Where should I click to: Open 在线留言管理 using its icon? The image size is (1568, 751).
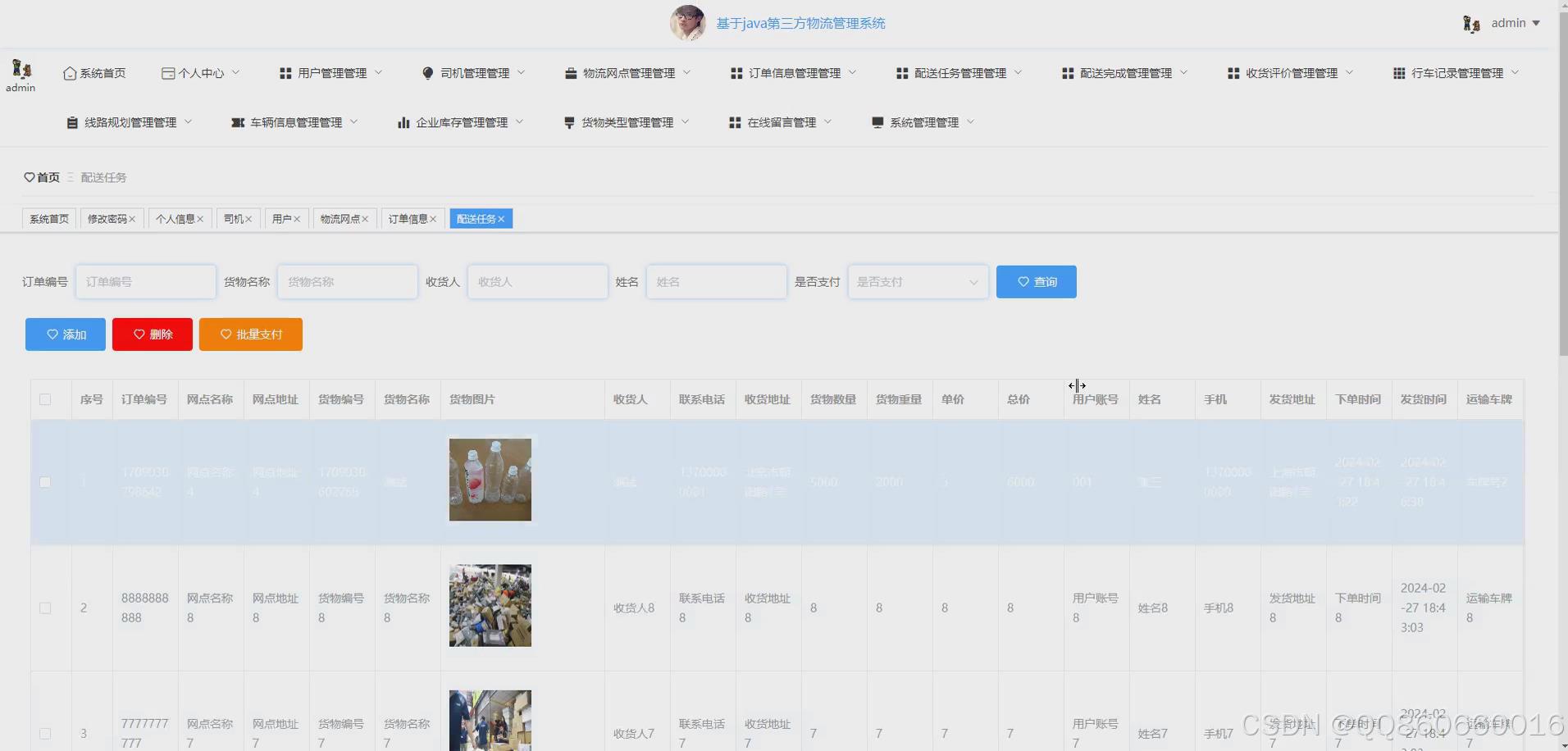(x=734, y=122)
